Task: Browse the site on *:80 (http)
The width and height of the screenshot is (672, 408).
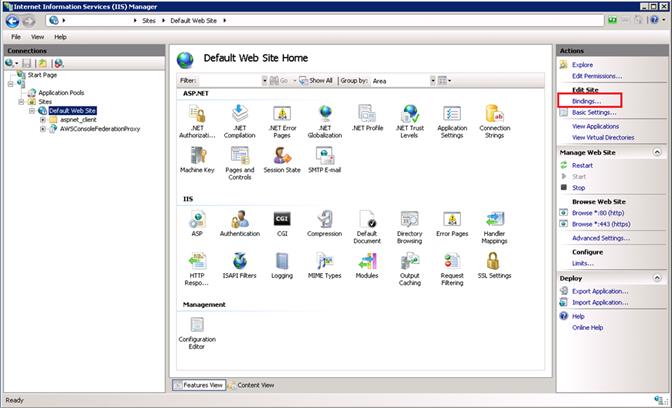Action: [598, 213]
